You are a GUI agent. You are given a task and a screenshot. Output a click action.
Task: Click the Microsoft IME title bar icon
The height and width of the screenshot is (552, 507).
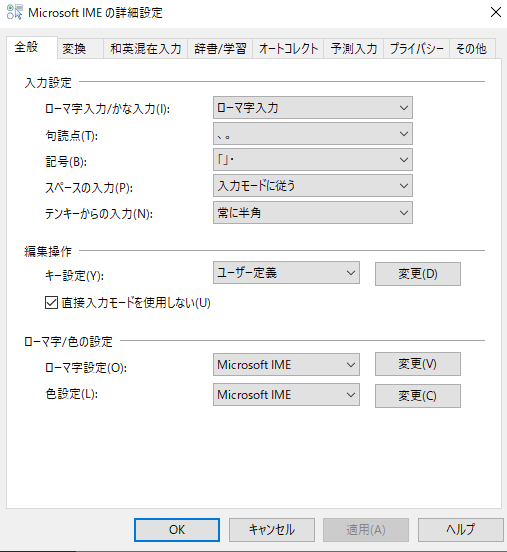pyautogui.click(x=15, y=12)
